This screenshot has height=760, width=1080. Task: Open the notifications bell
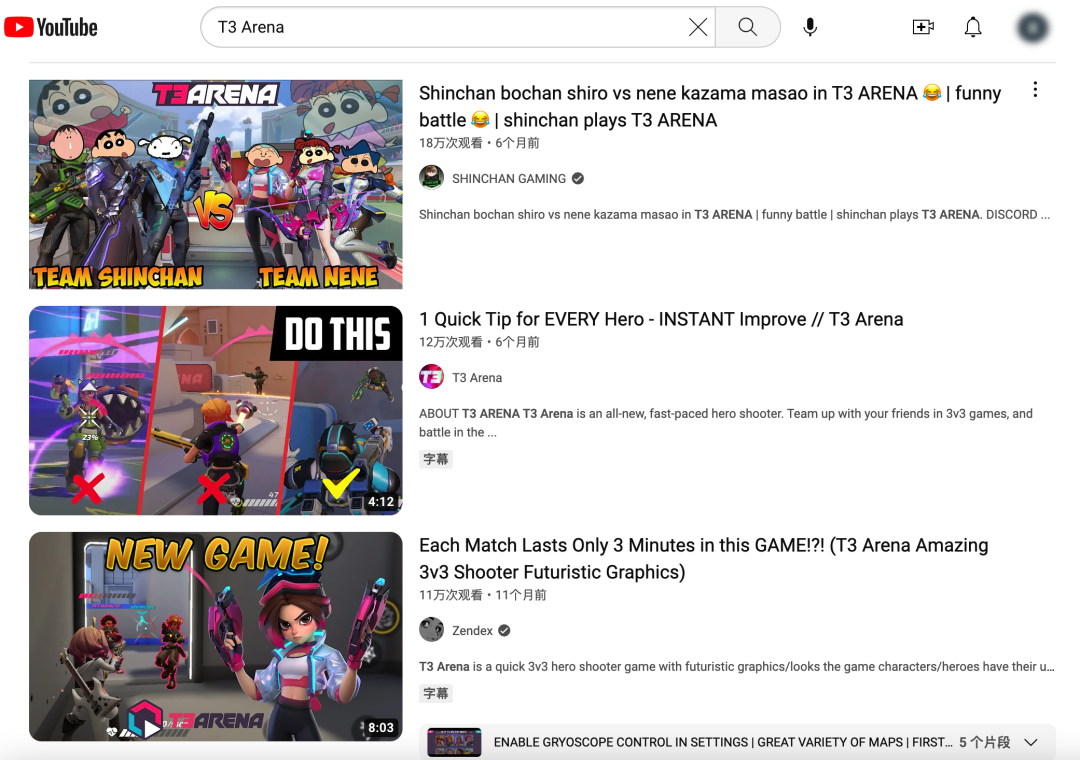tap(973, 27)
